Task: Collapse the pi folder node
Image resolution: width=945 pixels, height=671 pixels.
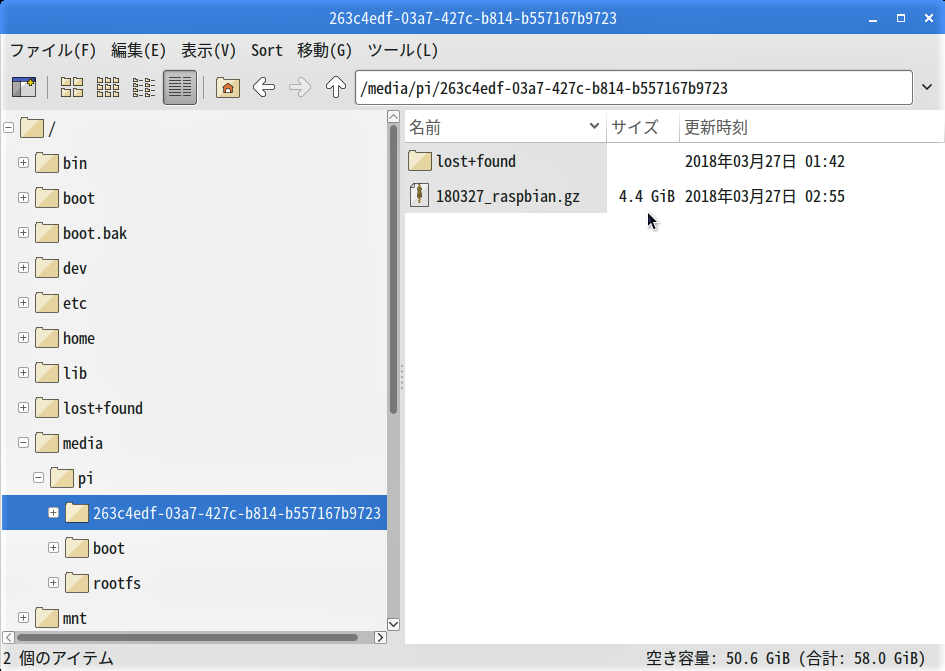Action: (x=39, y=478)
